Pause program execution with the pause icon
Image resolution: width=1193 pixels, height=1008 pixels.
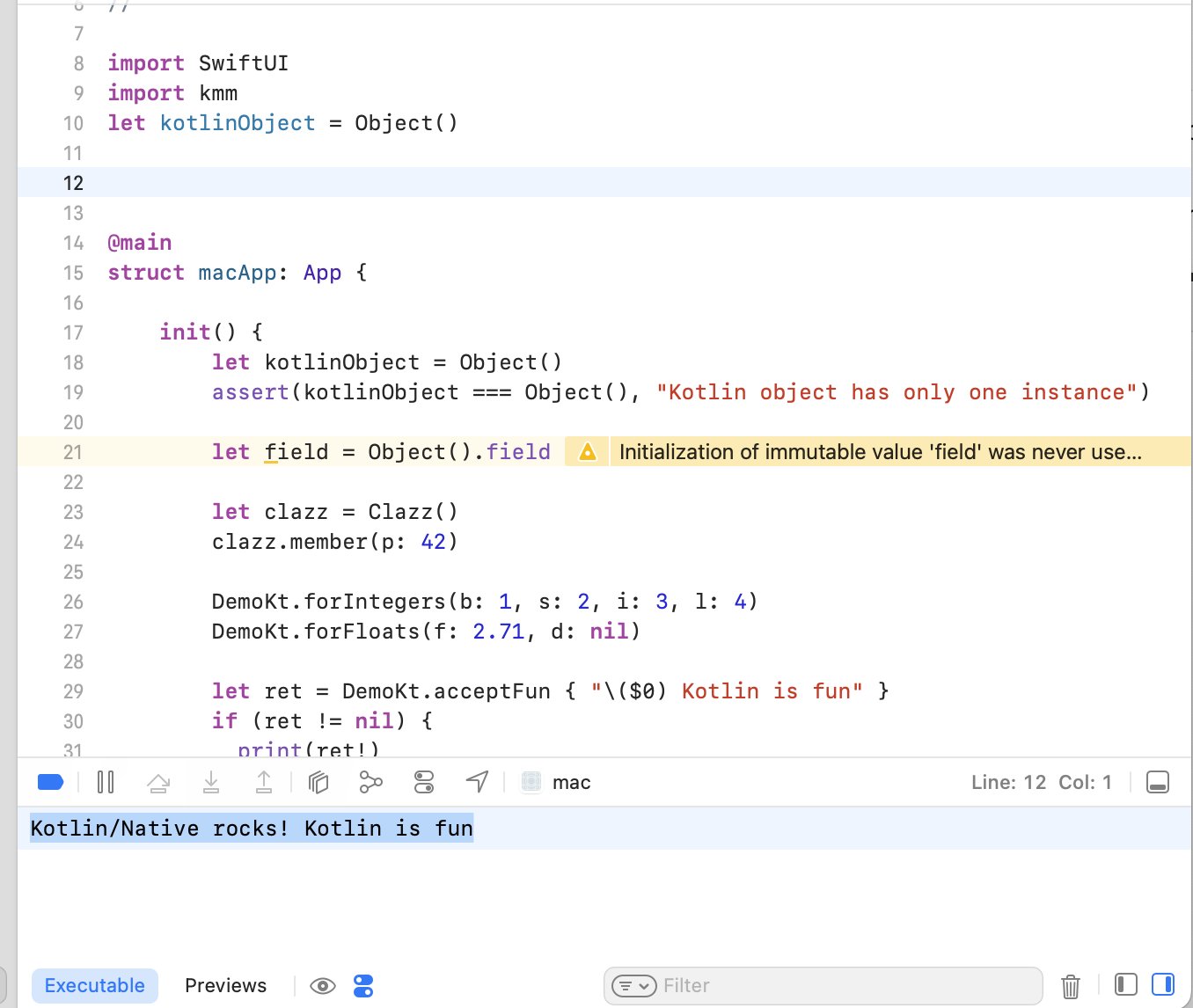(x=106, y=781)
